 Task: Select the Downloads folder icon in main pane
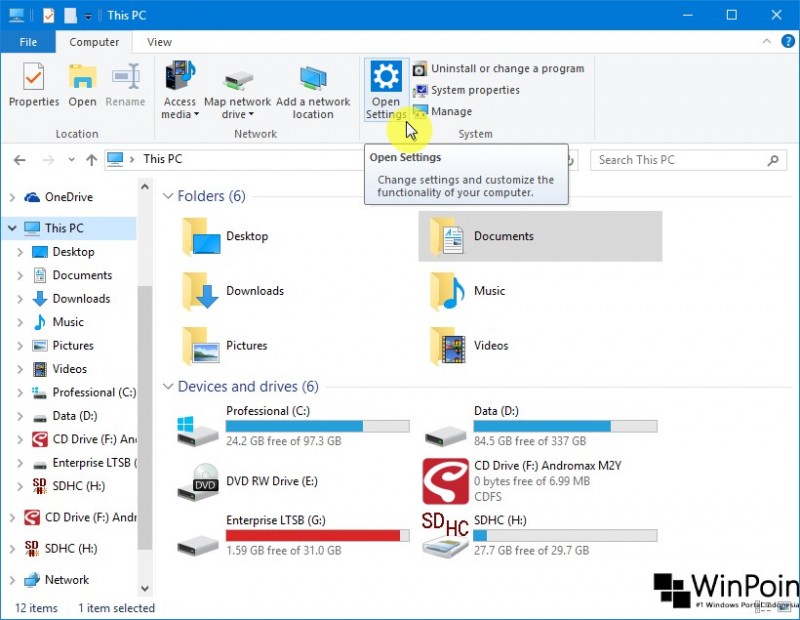pos(201,291)
